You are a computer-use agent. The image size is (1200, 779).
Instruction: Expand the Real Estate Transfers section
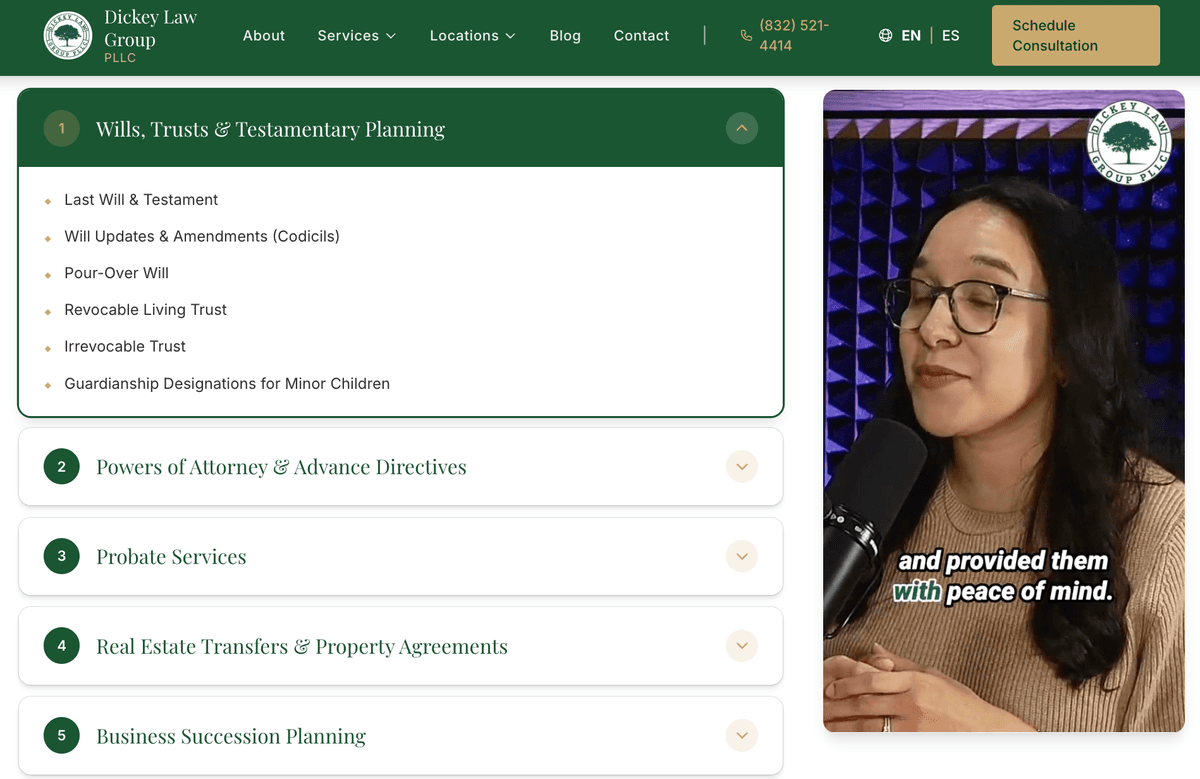742,645
